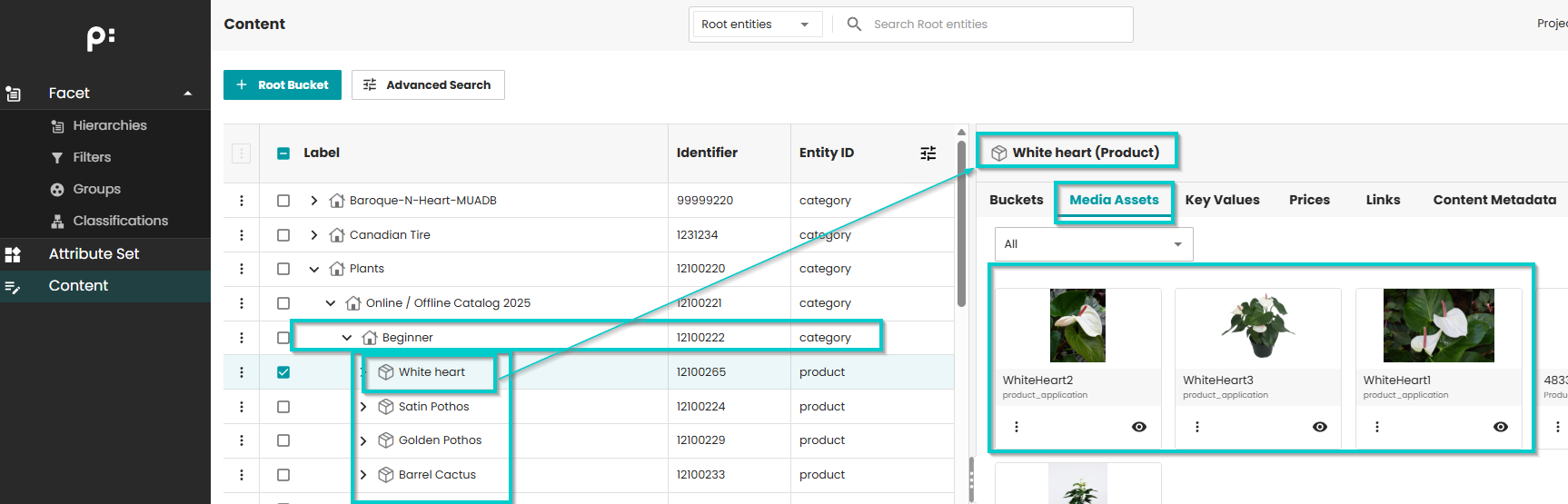Open Hierarchies in Facet menu
This screenshot has height=504, width=1568.
coord(109,125)
